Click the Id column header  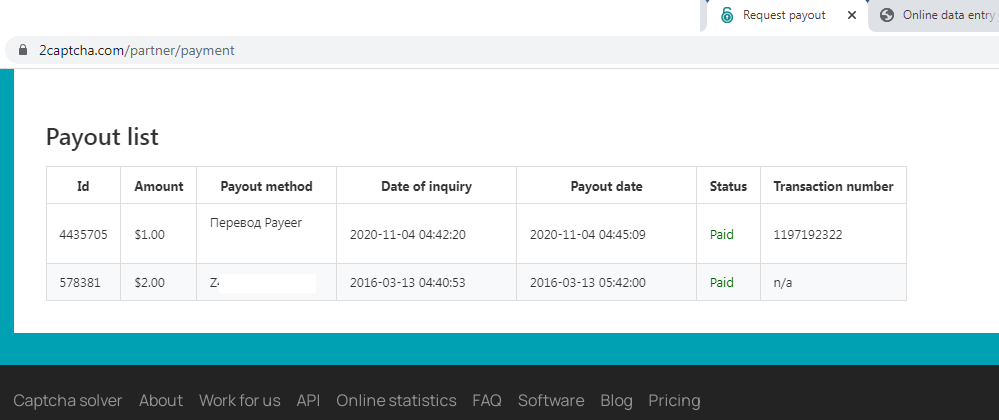coord(83,186)
